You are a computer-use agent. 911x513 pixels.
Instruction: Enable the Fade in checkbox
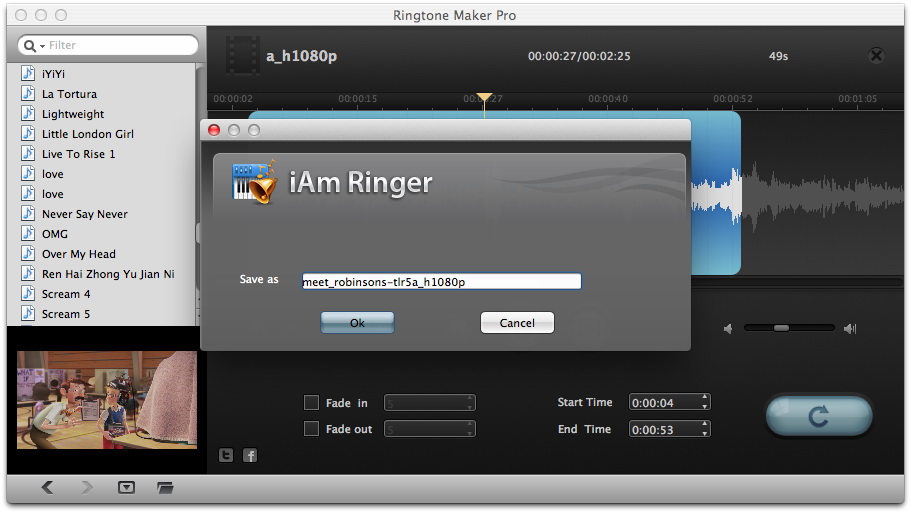pos(311,403)
